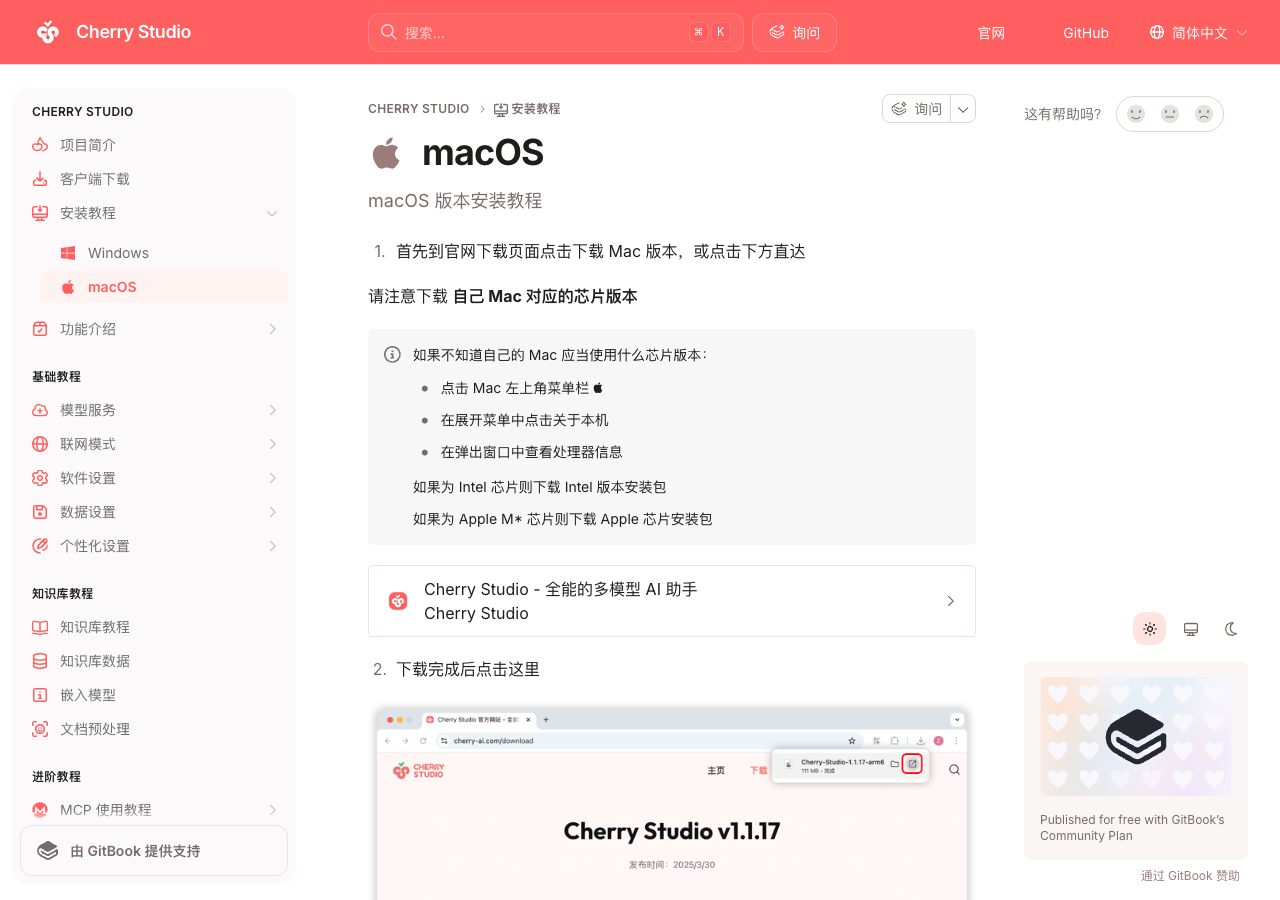Image resolution: width=1280 pixels, height=900 pixels.
Task: Click the 嵌入模型 icon in sidebar
Action: (x=40, y=695)
